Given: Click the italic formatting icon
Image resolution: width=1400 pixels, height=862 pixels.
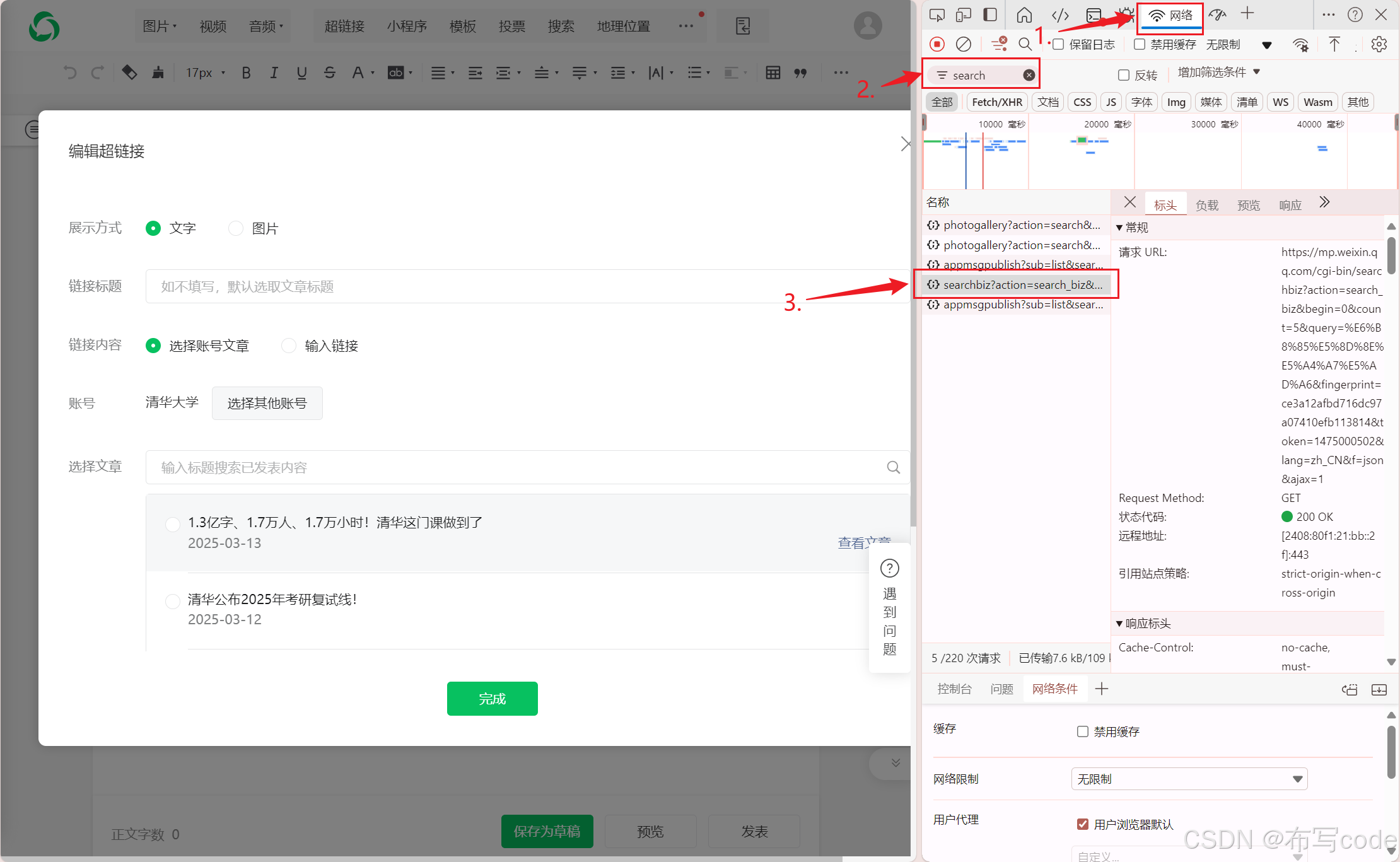Looking at the screenshot, I should (x=274, y=73).
